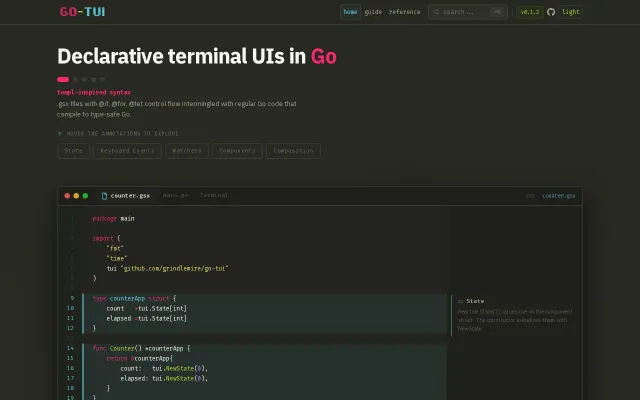Open the reference nav item
Viewport: 640px width, 400px height.
pyautogui.click(x=404, y=12)
